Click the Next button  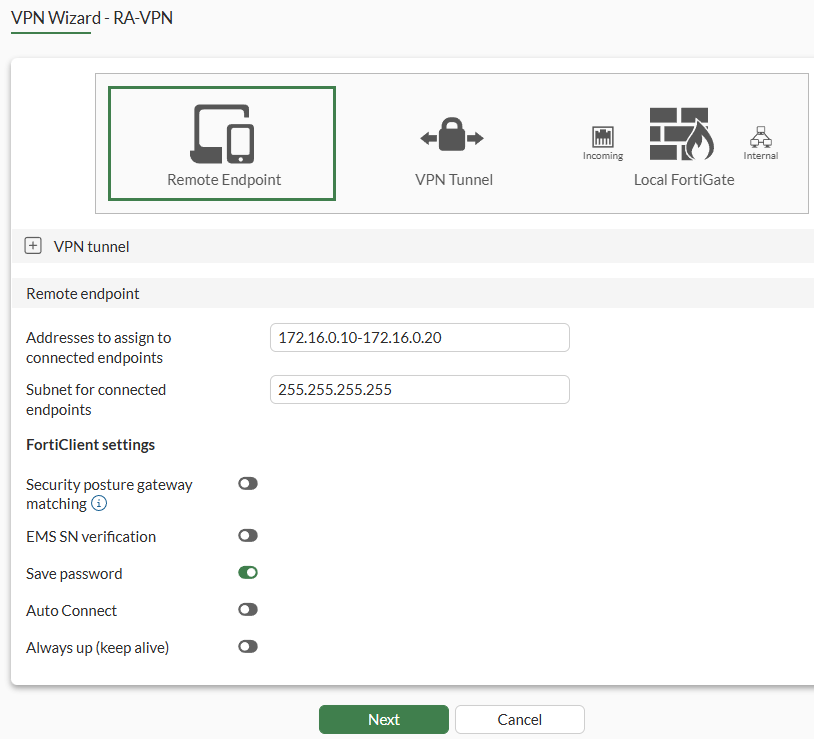383,719
